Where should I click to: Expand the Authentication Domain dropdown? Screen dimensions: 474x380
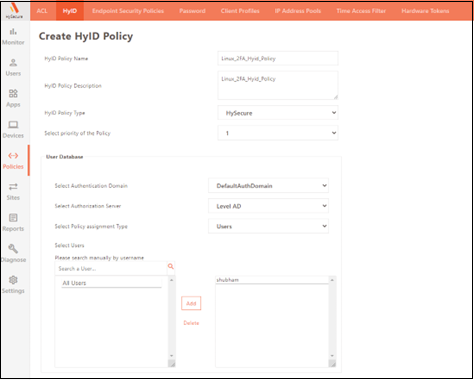[268, 186]
